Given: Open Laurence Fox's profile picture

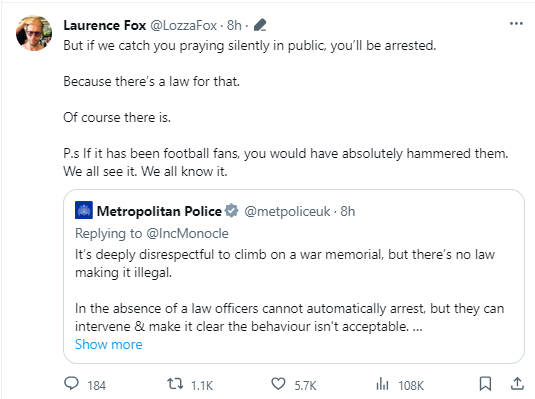Looking at the screenshot, I should pos(34,33).
